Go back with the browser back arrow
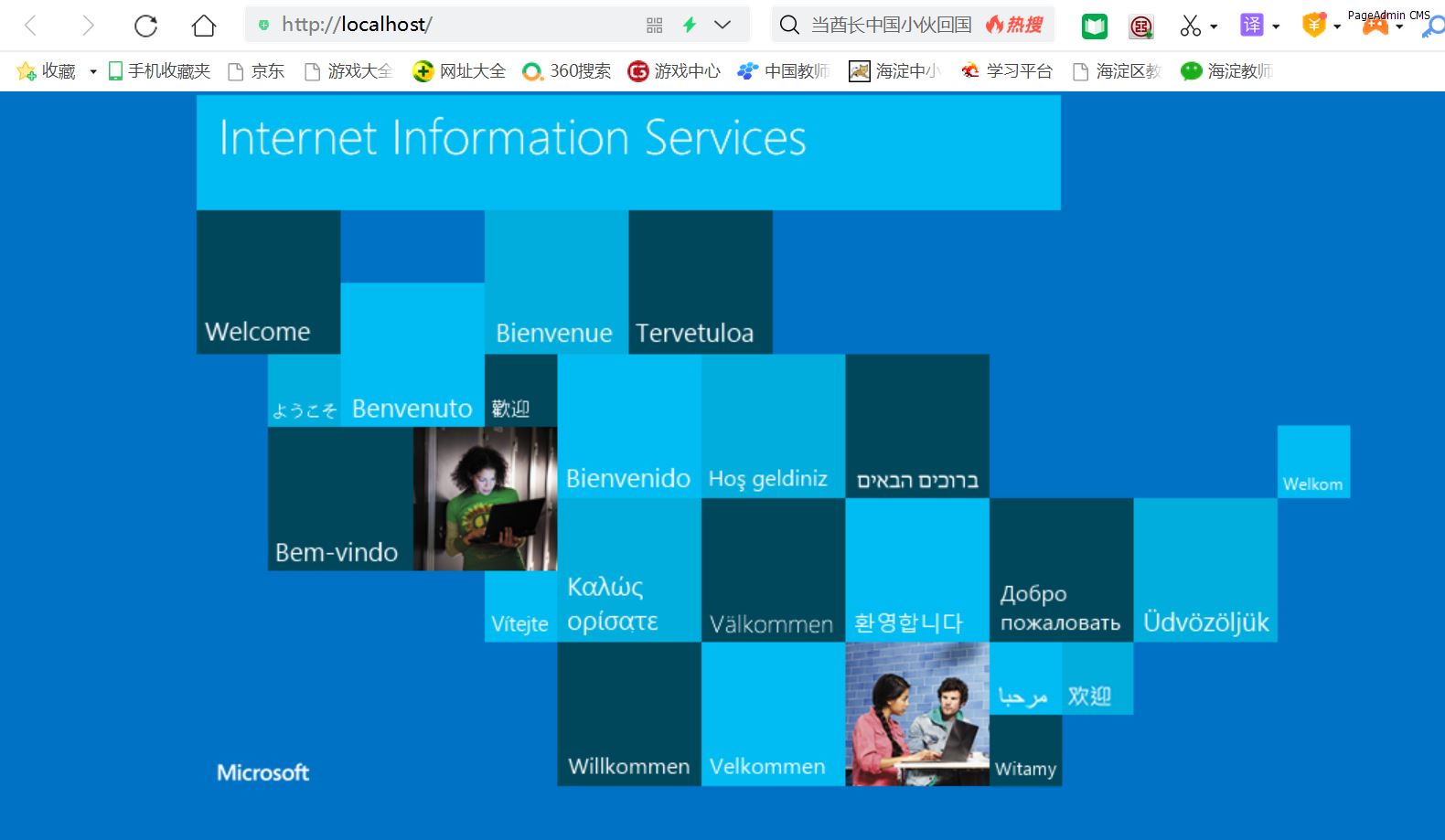This screenshot has height=840, width=1445. tap(31, 25)
